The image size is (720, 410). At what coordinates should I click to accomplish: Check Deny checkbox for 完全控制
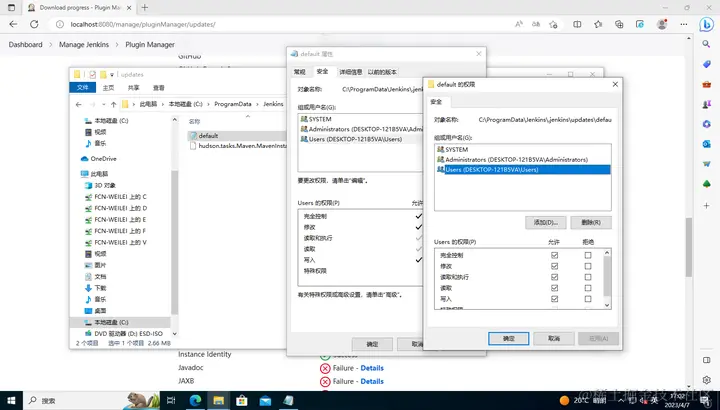point(588,255)
